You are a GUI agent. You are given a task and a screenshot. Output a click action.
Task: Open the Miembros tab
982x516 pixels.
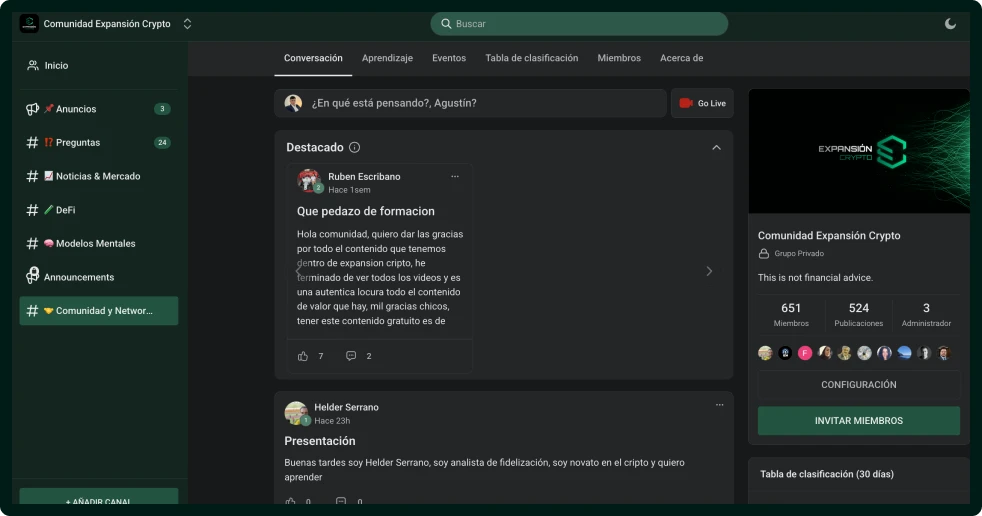[x=619, y=58]
